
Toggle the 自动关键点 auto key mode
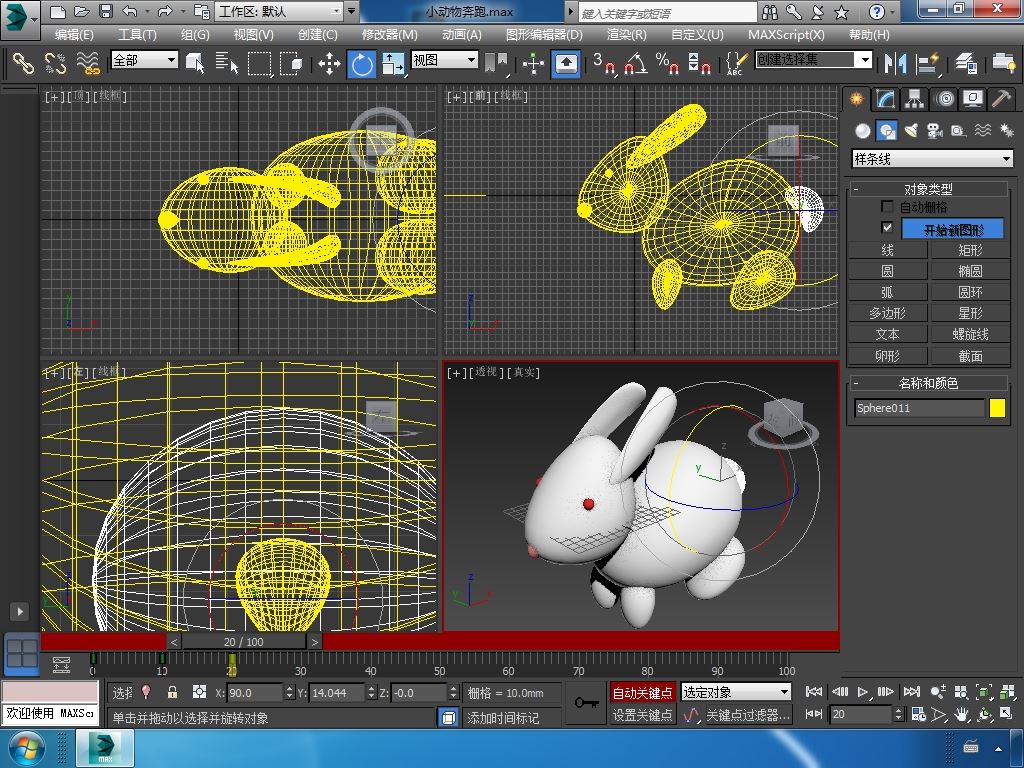643,693
